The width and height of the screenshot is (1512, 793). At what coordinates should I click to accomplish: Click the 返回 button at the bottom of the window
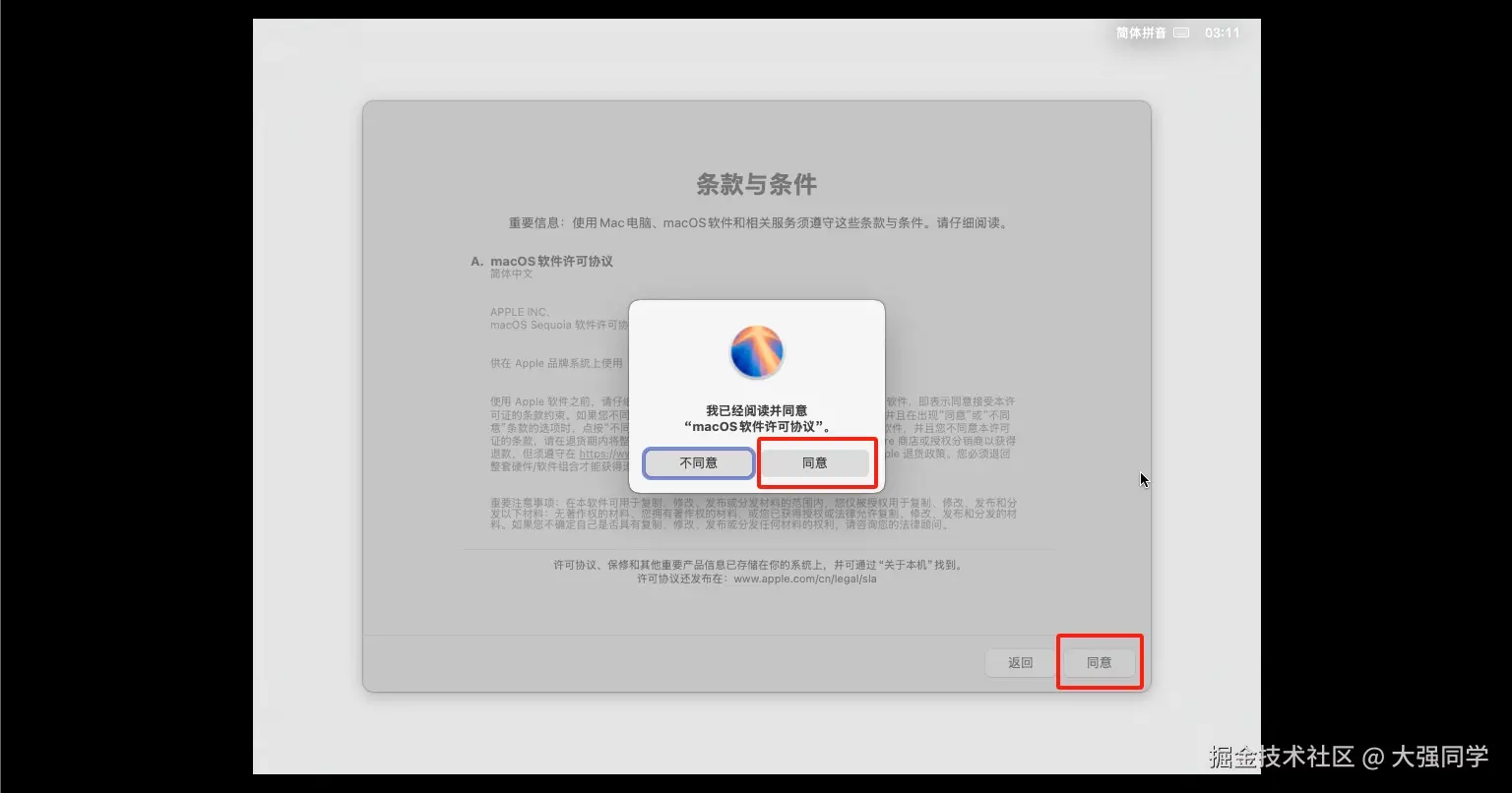point(1021,662)
